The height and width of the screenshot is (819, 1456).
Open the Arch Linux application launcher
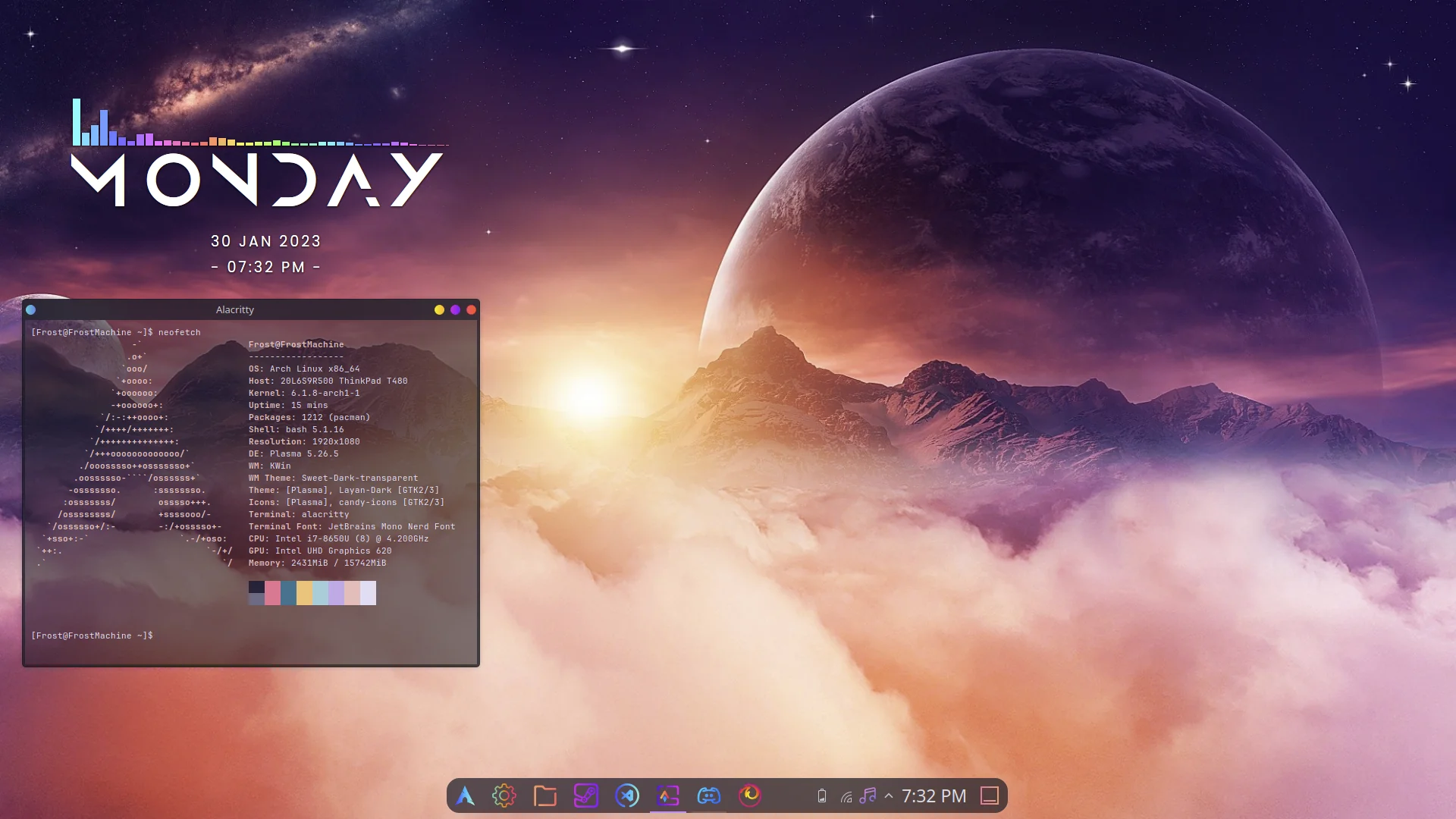pos(465,795)
